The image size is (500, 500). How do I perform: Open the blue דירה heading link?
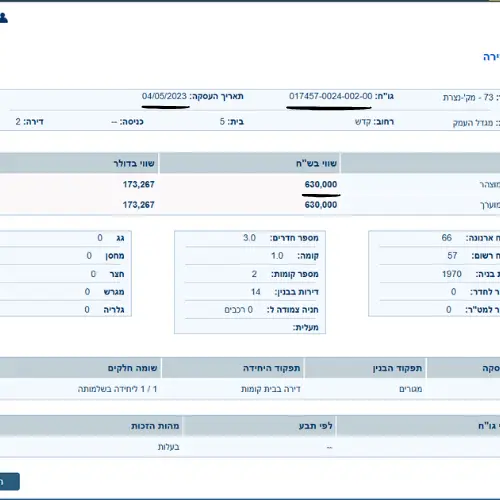coord(492,57)
